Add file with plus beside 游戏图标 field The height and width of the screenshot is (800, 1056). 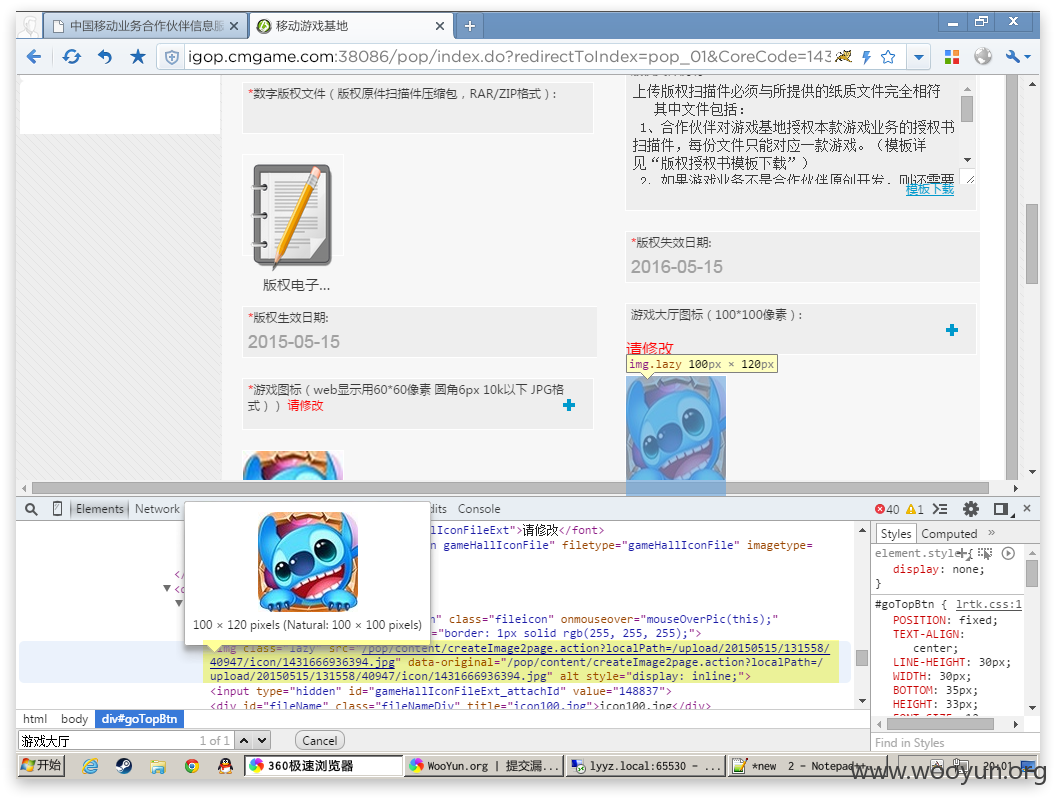(x=569, y=405)
